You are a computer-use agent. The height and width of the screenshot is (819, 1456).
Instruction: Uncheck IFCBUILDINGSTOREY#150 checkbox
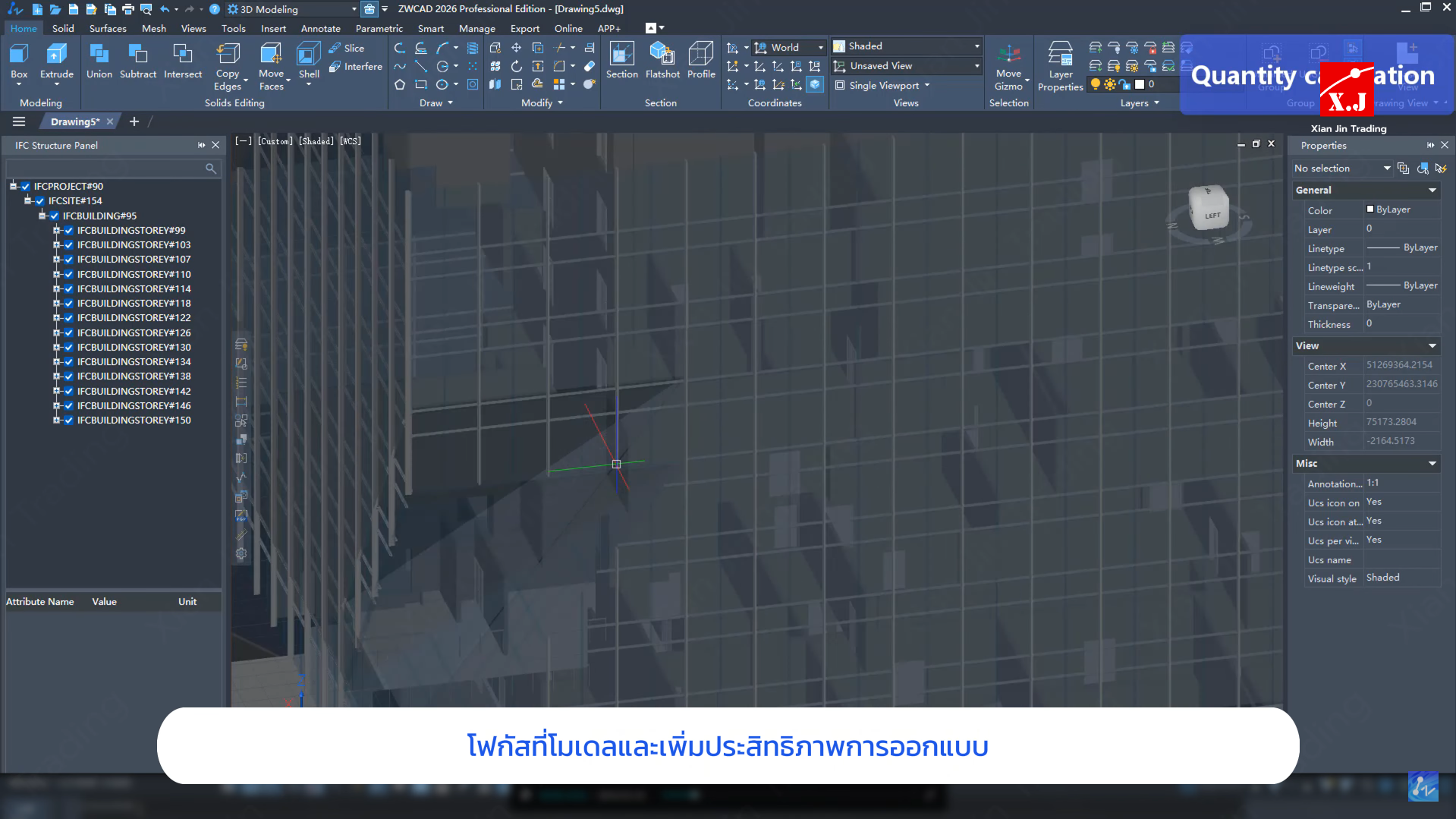(x=69, y=421)
